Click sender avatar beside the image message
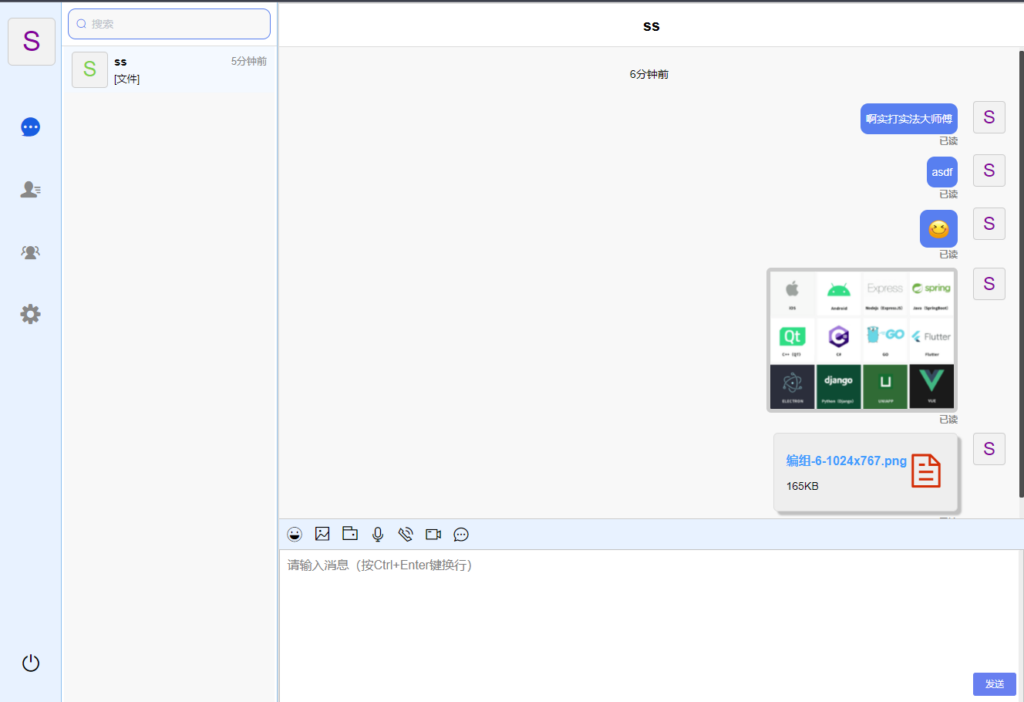Image resolution: width=1024 pixels, height=702 pixels. (x=989, y=283)
